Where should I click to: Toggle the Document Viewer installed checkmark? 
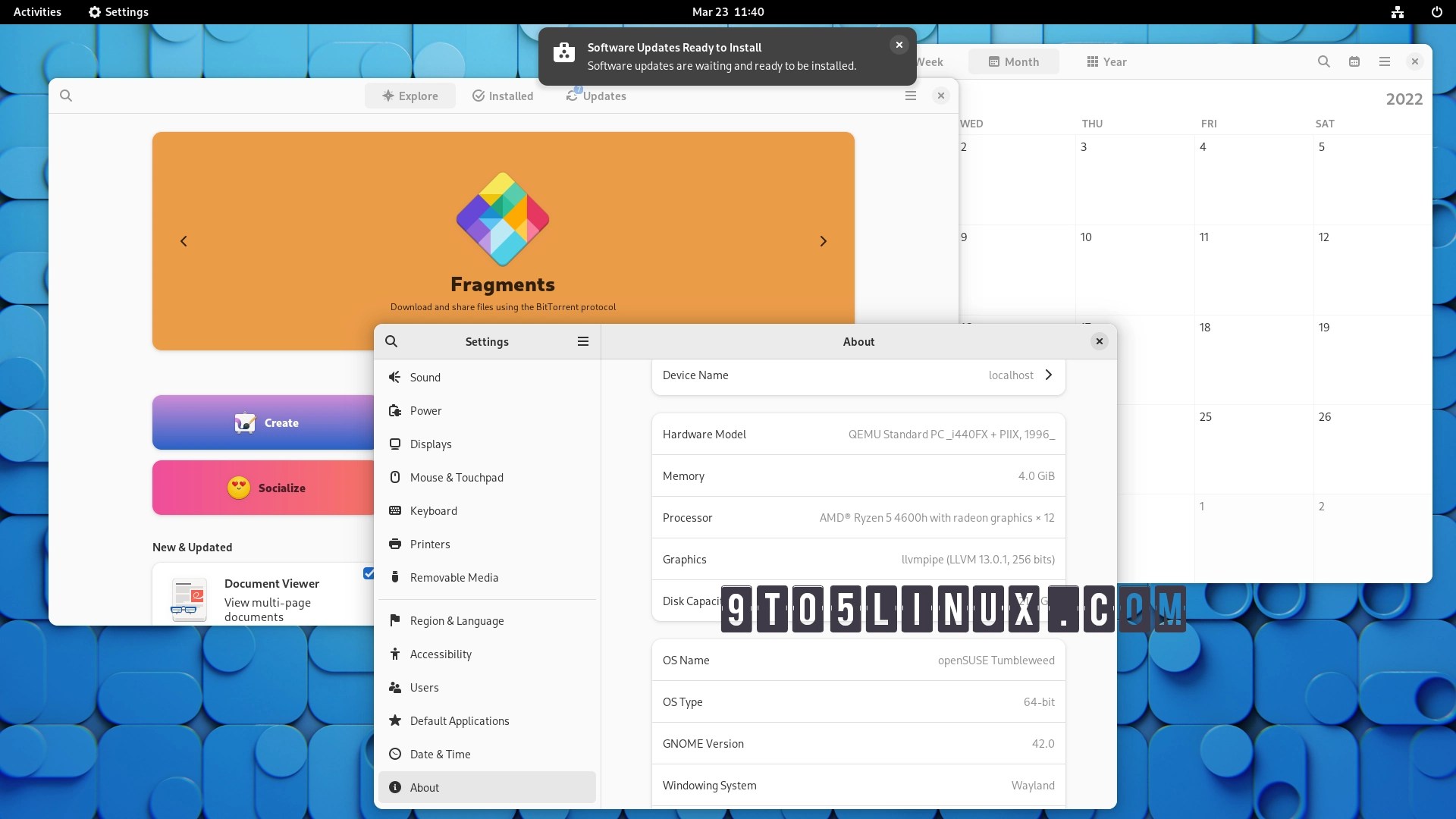[x=369, y=573]
